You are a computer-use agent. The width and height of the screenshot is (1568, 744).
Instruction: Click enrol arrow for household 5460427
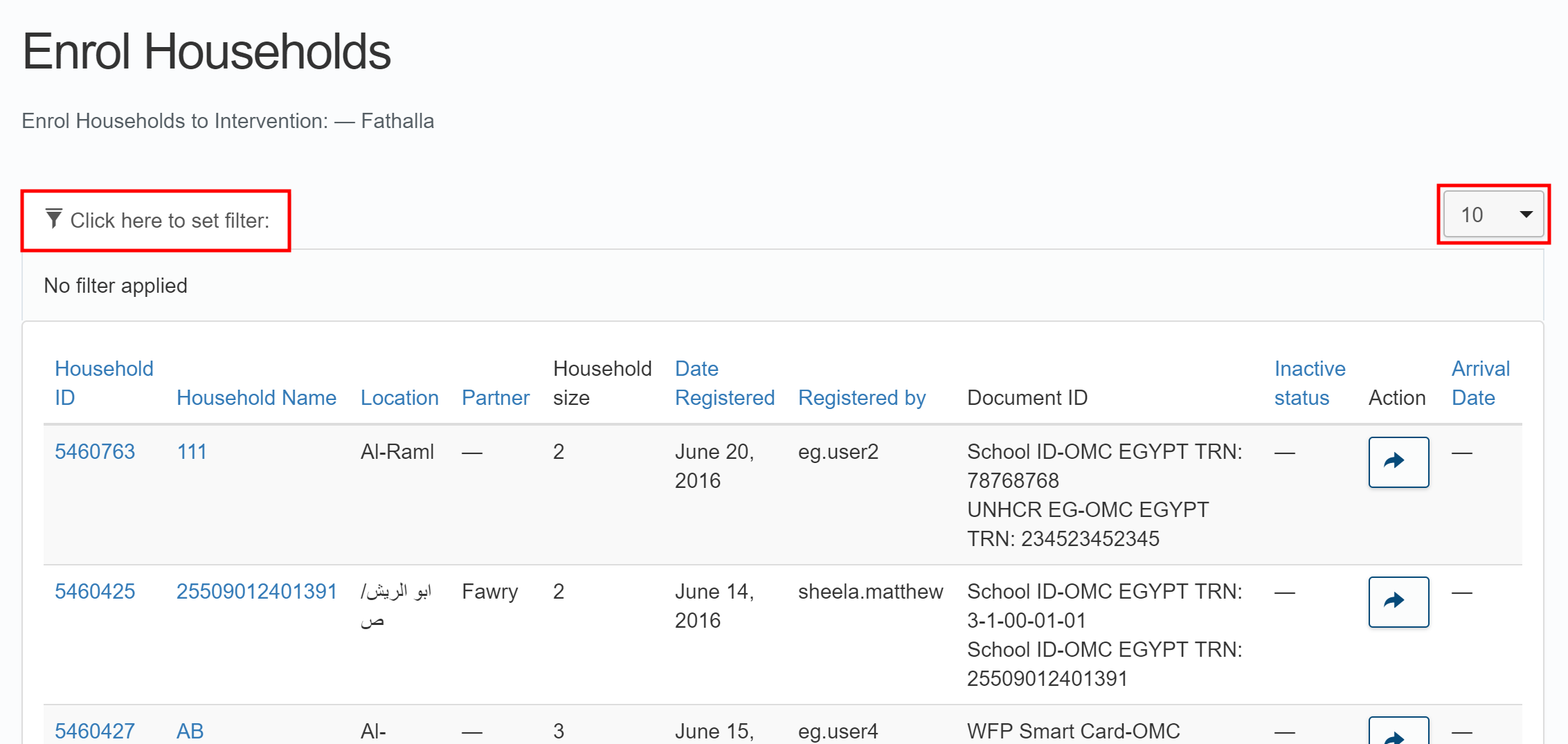[1398, 733]
